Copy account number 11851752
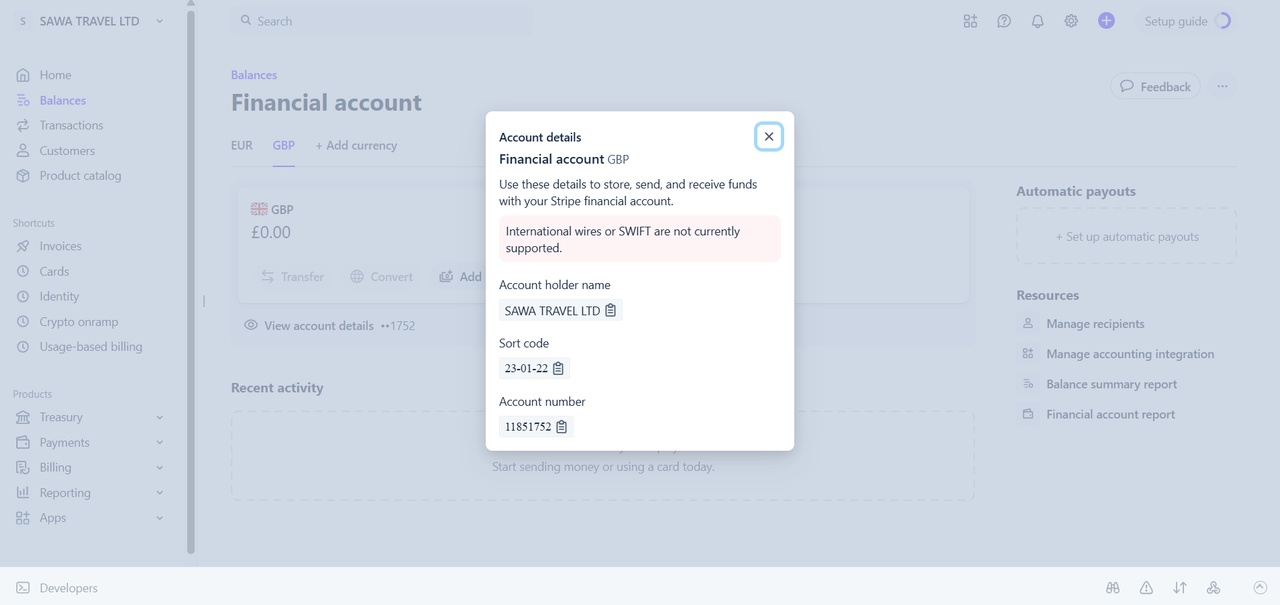 pyautogui.click(x=562, y=427)
